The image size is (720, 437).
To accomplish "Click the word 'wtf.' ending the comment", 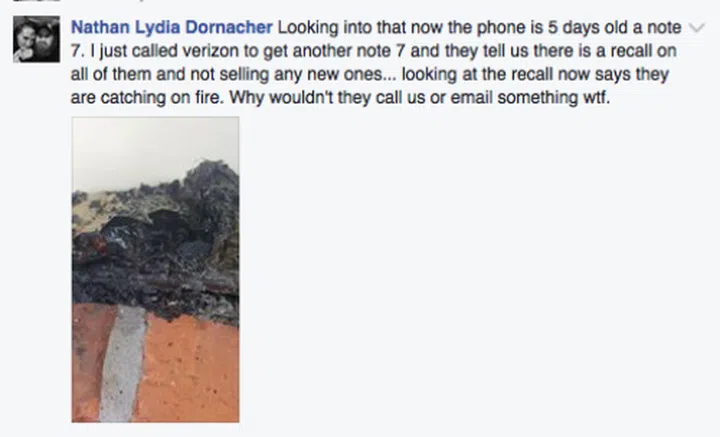I will click(596, 97).
